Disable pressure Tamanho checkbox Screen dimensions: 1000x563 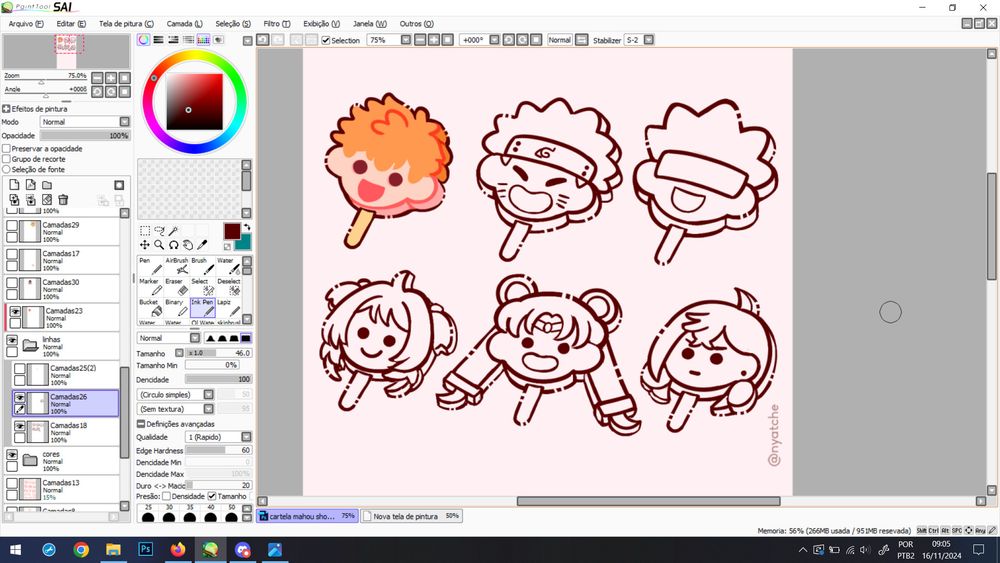point(212,496)
